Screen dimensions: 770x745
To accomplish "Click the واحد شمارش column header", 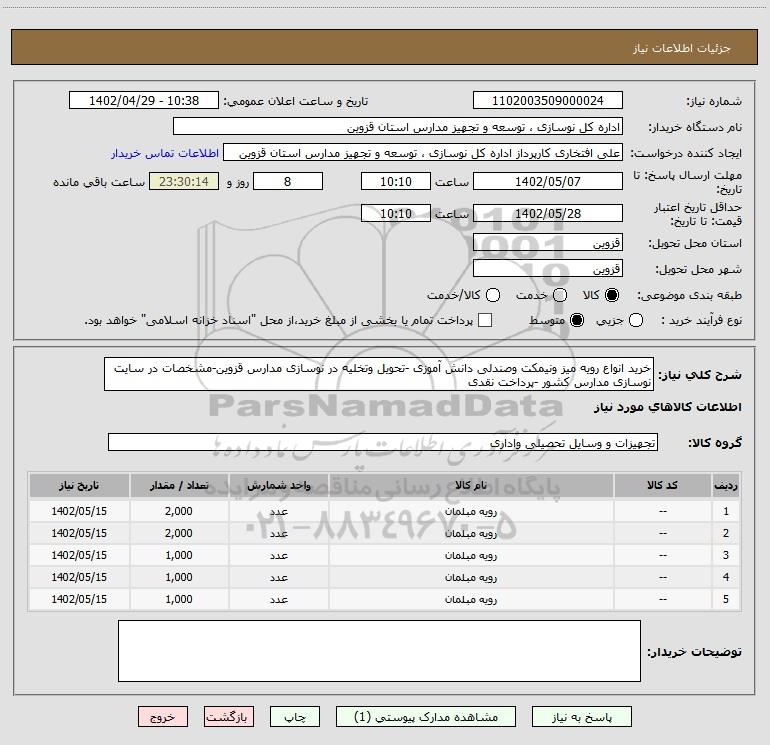I will point(278,485).
